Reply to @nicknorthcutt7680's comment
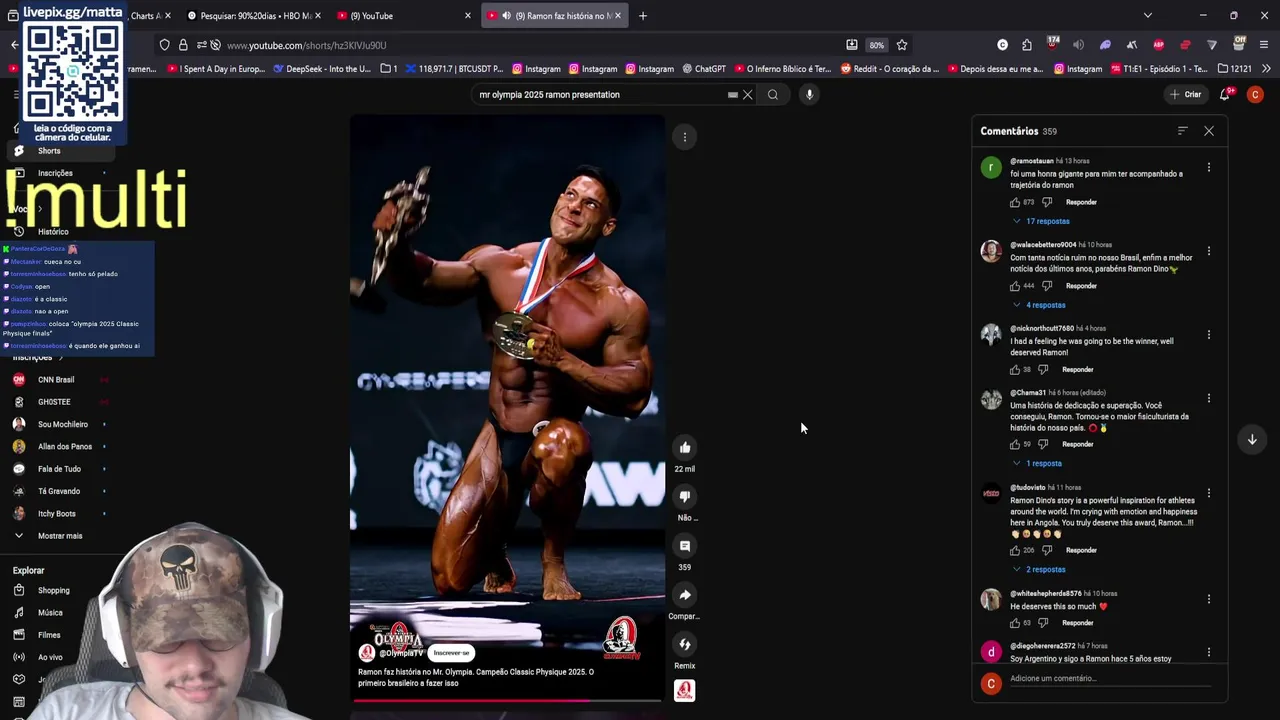Viewport: 1280px width, 720px height. click(x=1077, y=370)
